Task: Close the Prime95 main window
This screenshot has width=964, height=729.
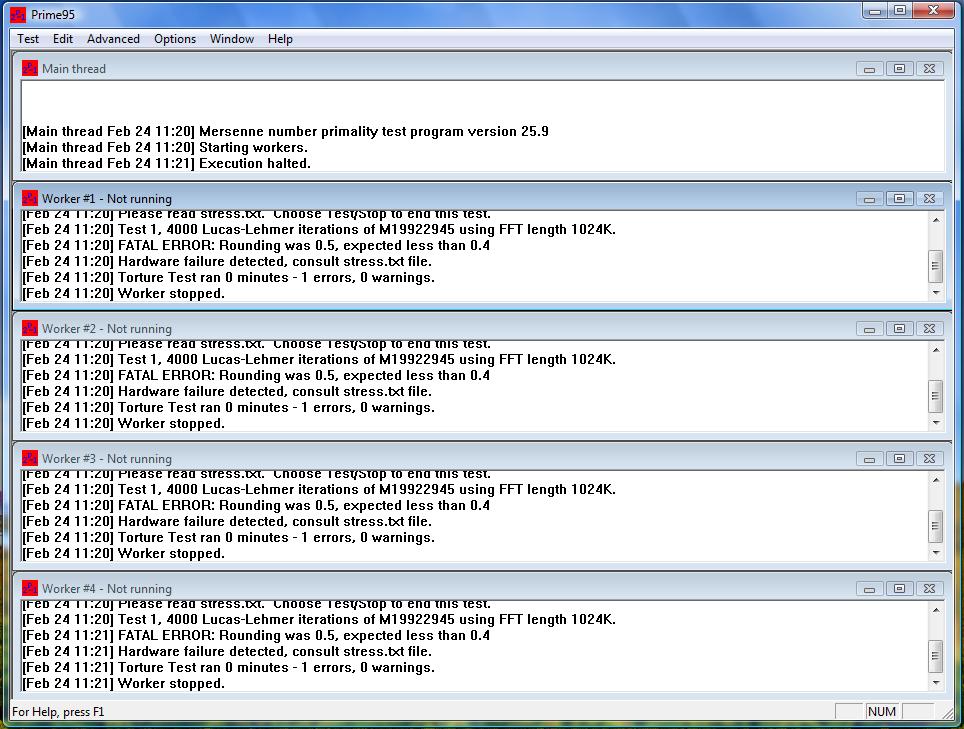Action: tap(933, 10)
